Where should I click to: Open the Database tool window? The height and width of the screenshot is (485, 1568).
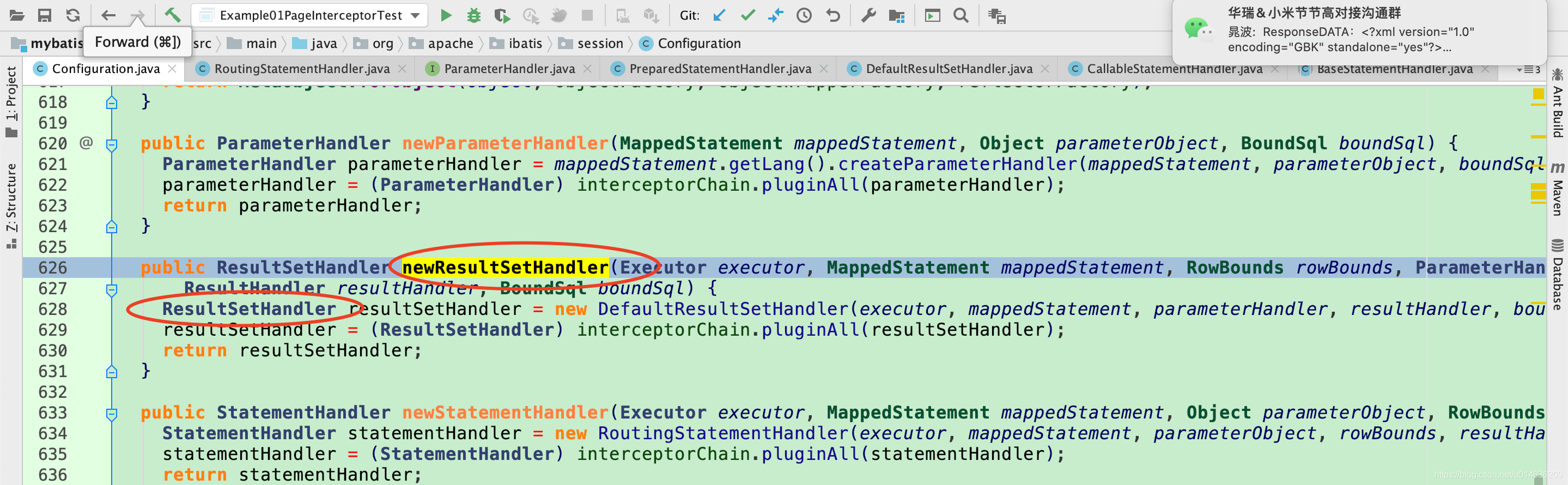click(1557, 275)
